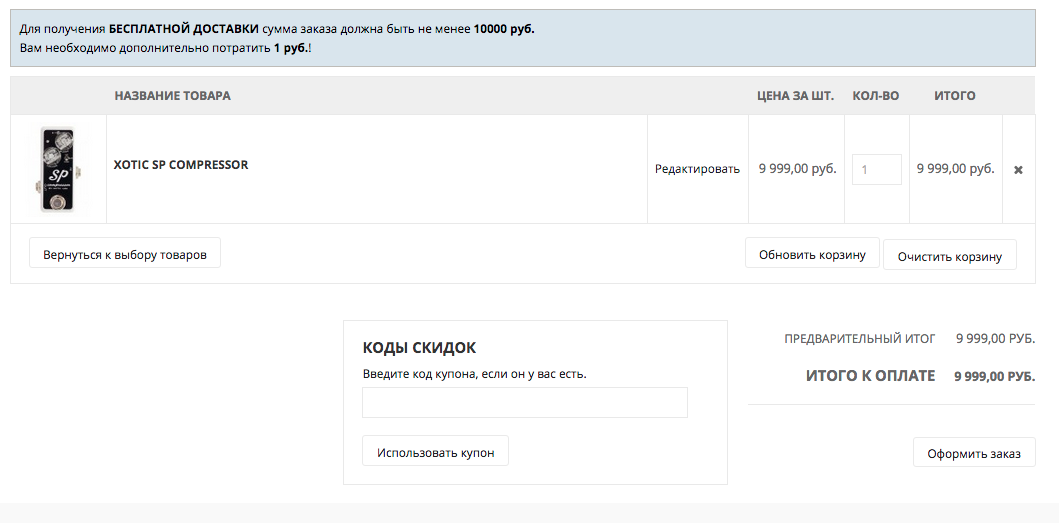Click the Обновить корзину button

click(x=812, y=254)
